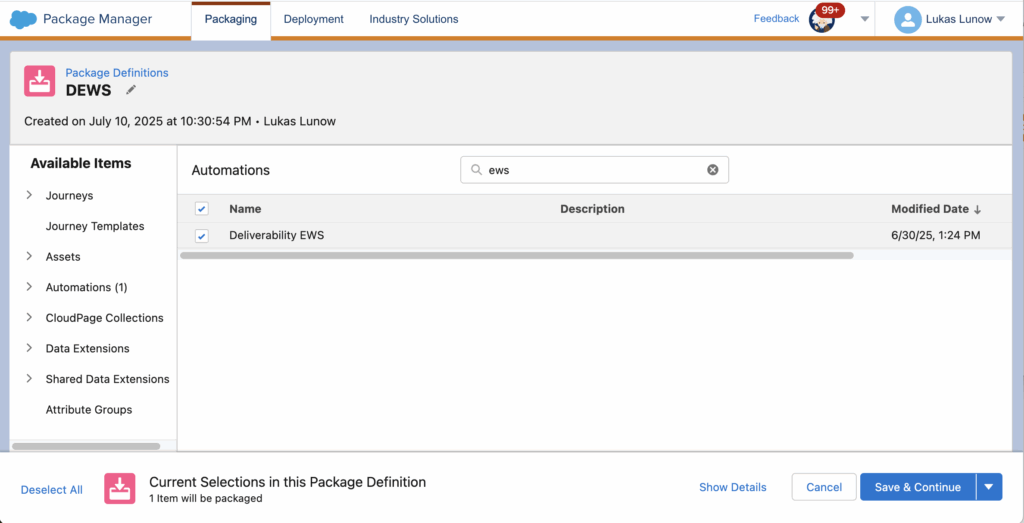This screenshot has height=523, width=1024.
Task: Edit the DEWS package name with pencil icon
Action: (x=131, y=90)
